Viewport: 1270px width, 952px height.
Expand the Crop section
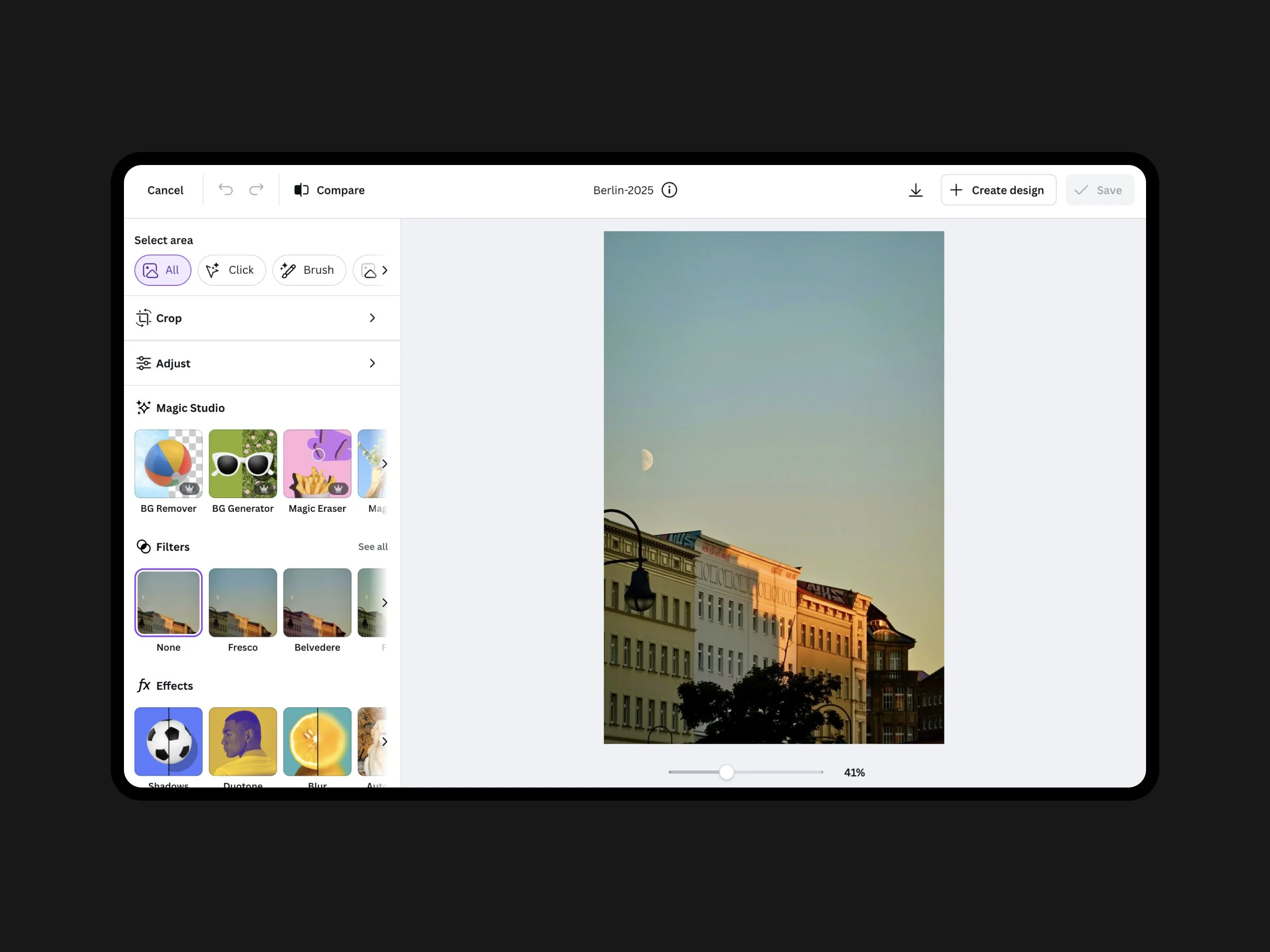coord(262,318)
